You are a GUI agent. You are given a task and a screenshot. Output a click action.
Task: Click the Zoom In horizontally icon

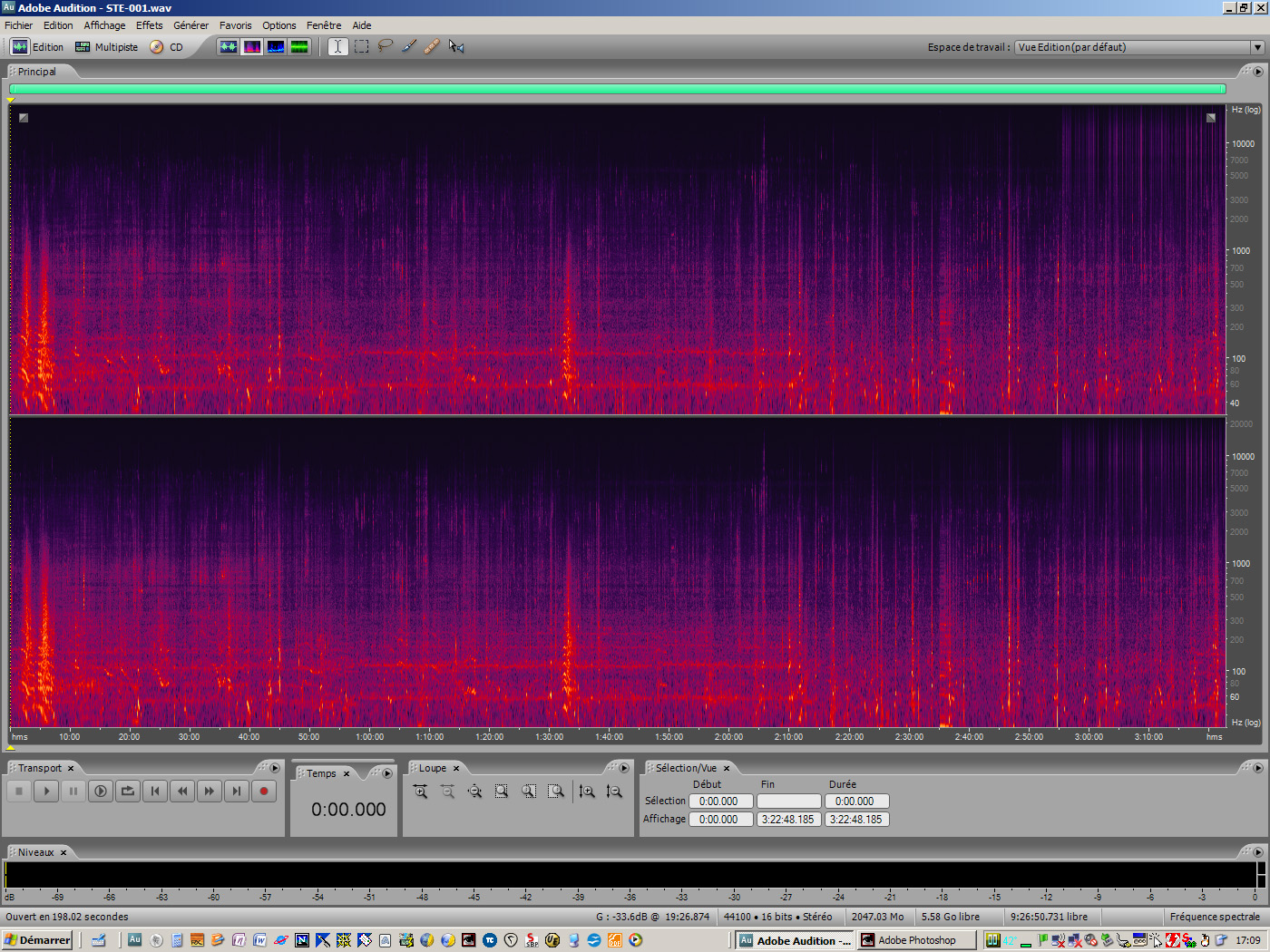pos(420,791)
